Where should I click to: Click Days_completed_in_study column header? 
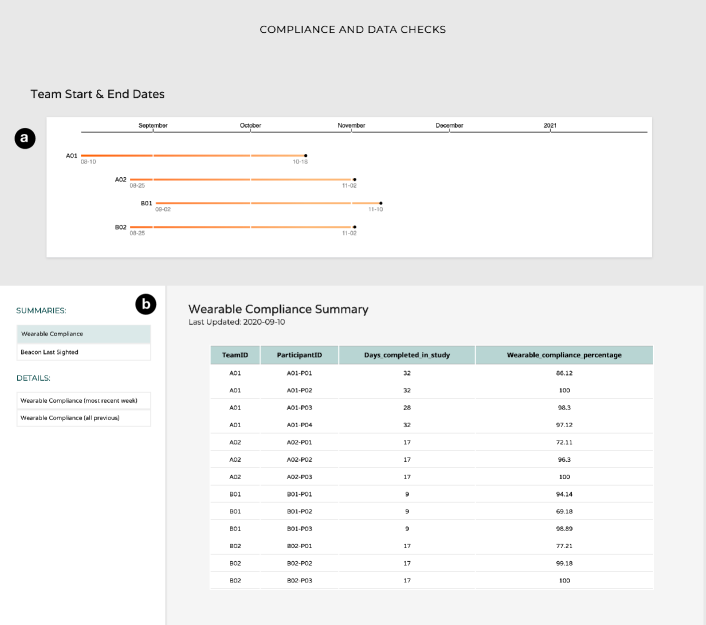pyautogui.click(x=406, y=355)
